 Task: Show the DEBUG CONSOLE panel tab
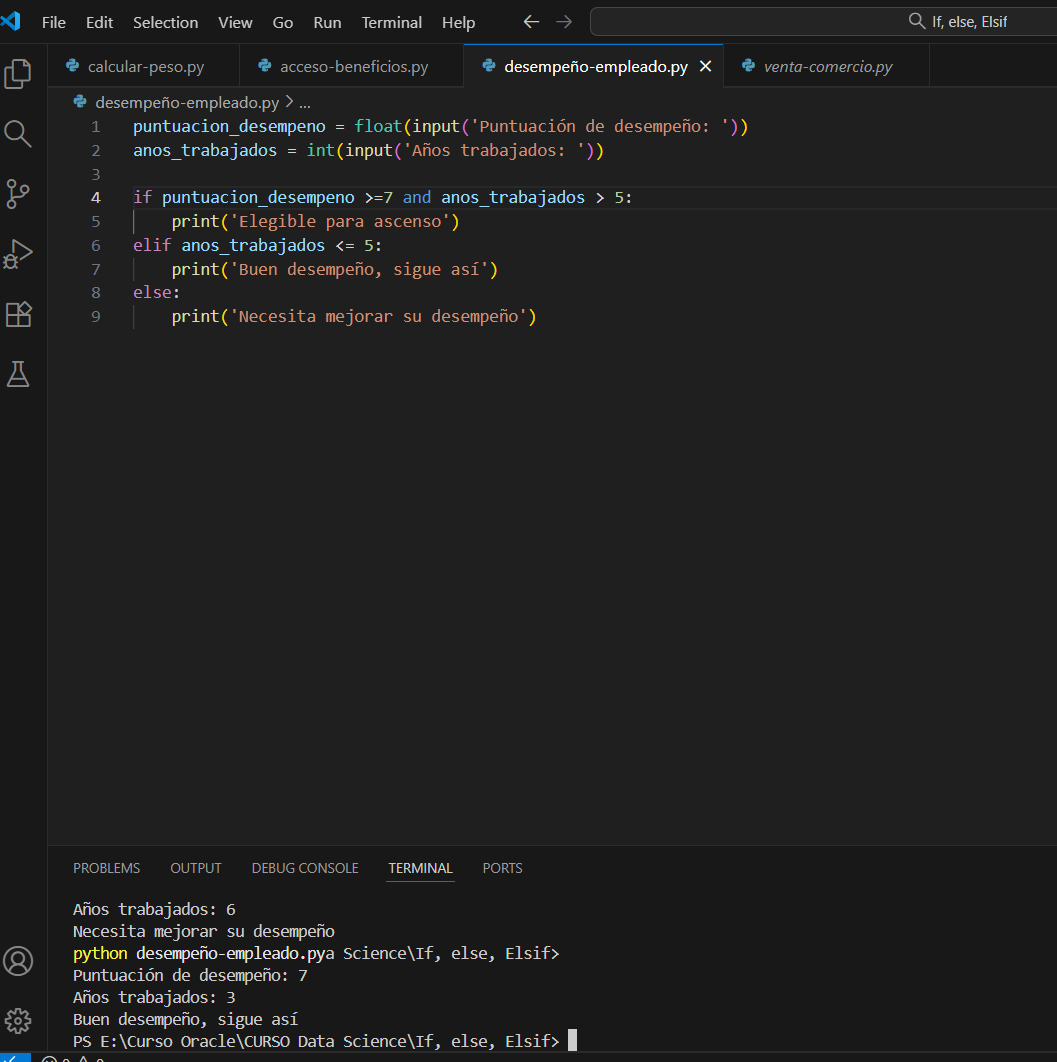click(304, 868)
